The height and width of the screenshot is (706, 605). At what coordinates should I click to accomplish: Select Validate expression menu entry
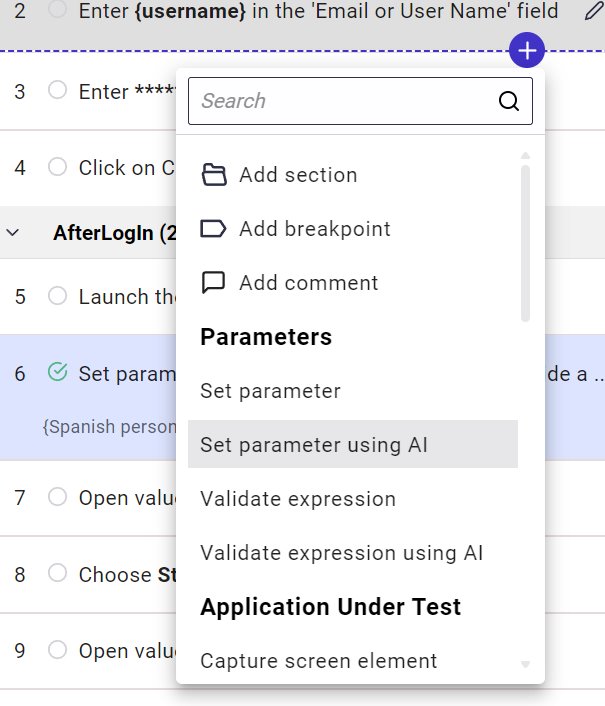(x=353, y=498)
